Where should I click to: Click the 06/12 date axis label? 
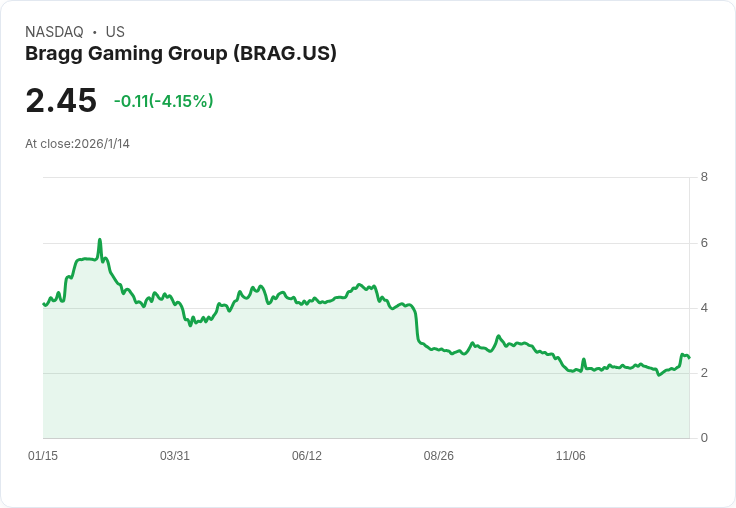(x=307, y=456)
